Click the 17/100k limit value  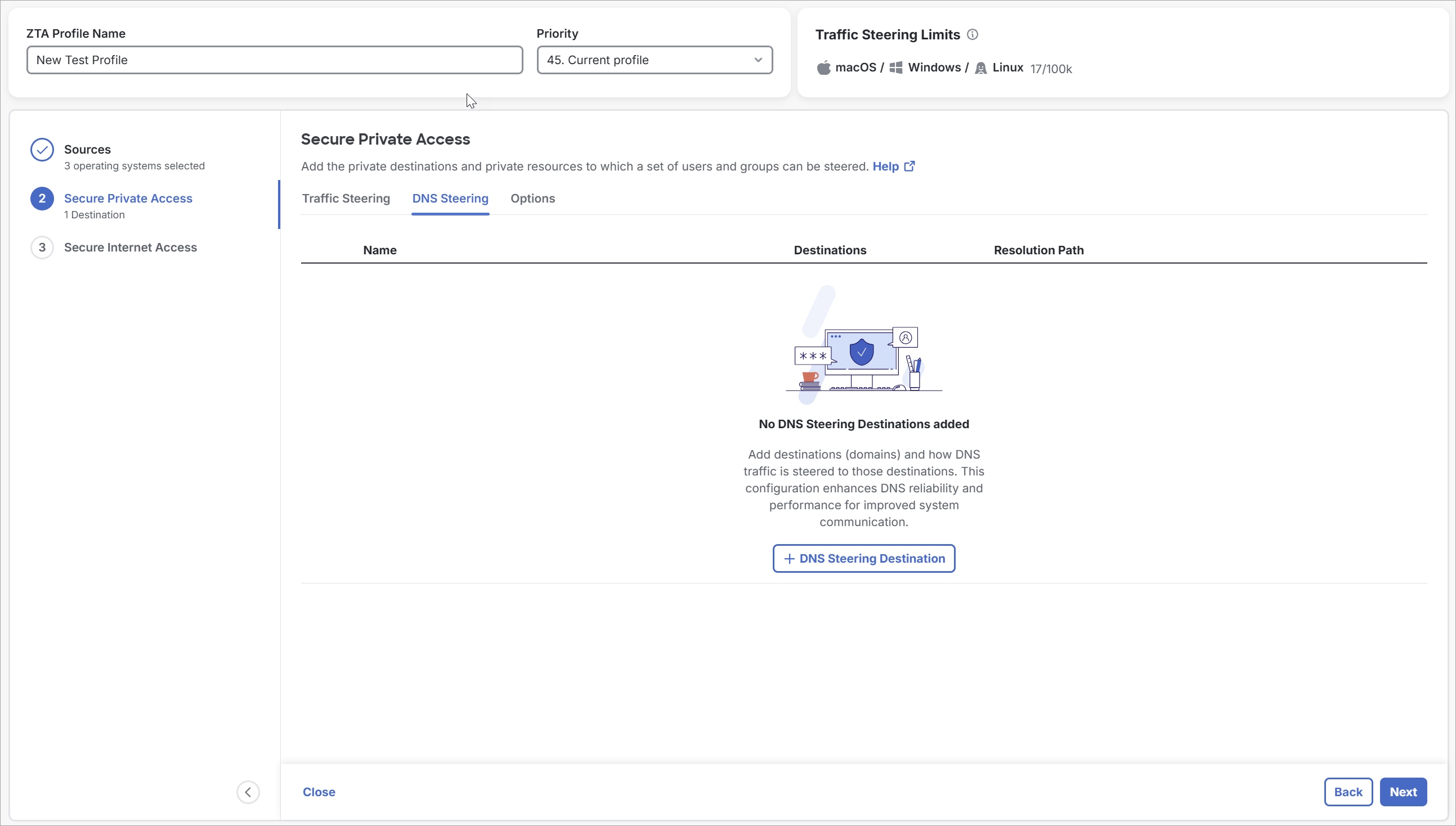pyautogui.click(x=1051, y=69)
